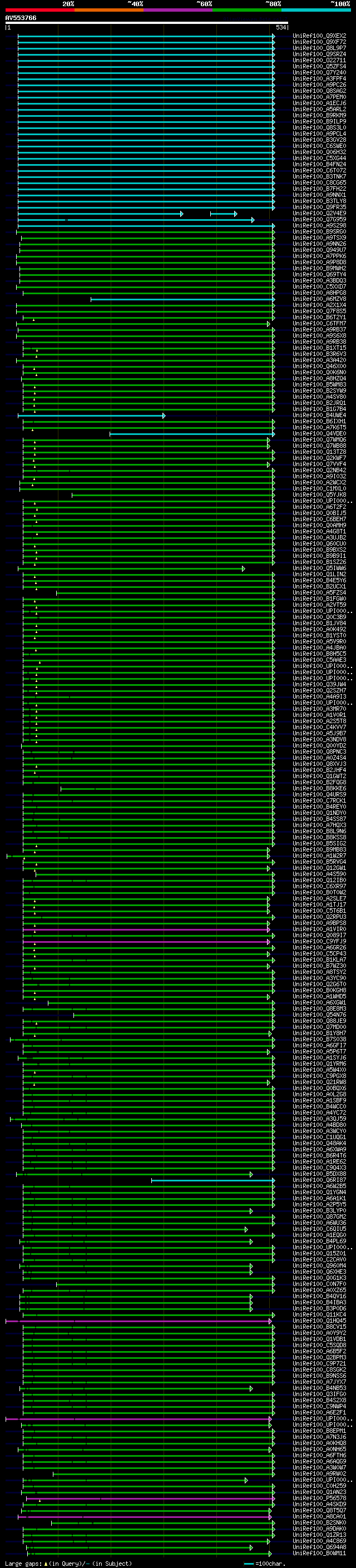Select hit label UniRef100_Q9FR35

point(319,207)
